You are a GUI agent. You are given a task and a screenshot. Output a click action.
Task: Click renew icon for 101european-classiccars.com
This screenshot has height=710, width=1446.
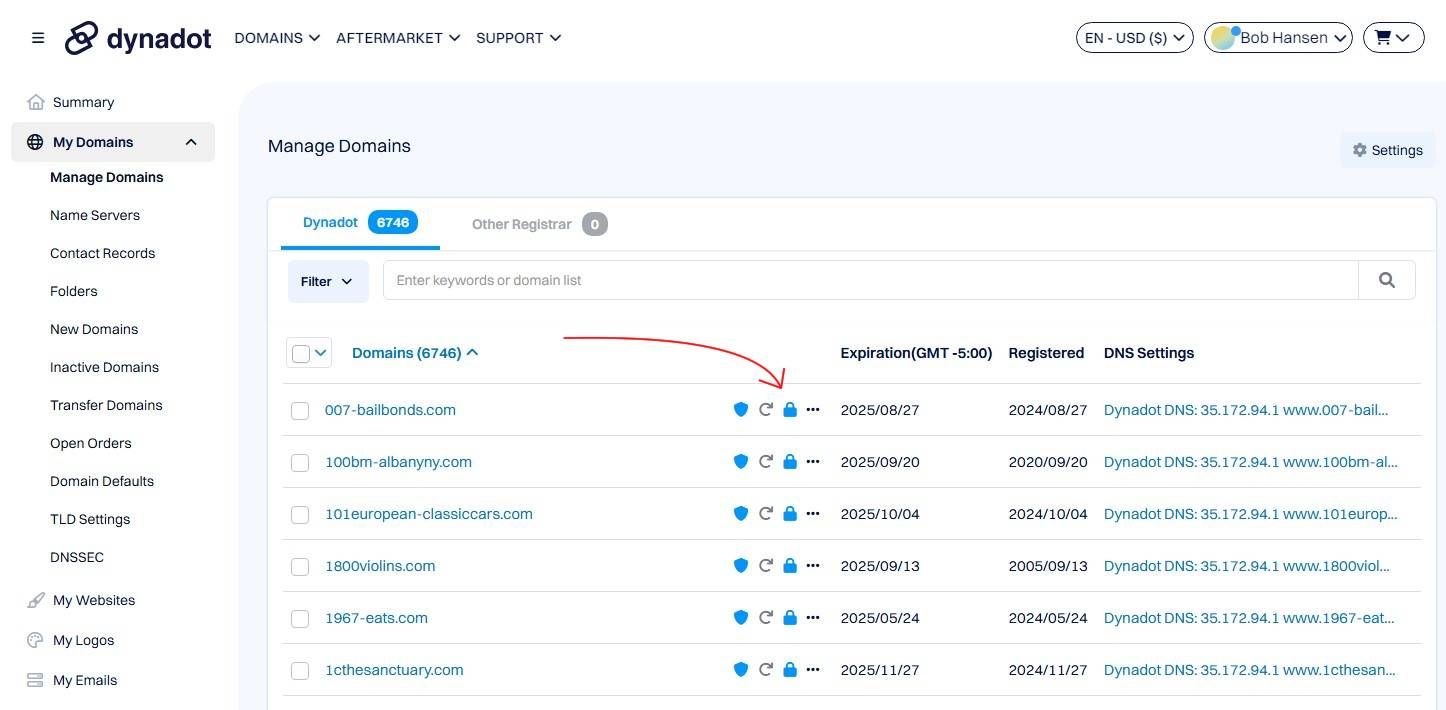(x=766, y=514)
